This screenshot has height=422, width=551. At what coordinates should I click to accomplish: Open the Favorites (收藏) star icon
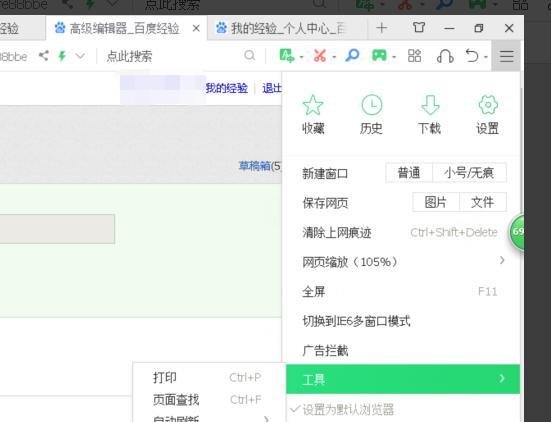tap(313, 105)
